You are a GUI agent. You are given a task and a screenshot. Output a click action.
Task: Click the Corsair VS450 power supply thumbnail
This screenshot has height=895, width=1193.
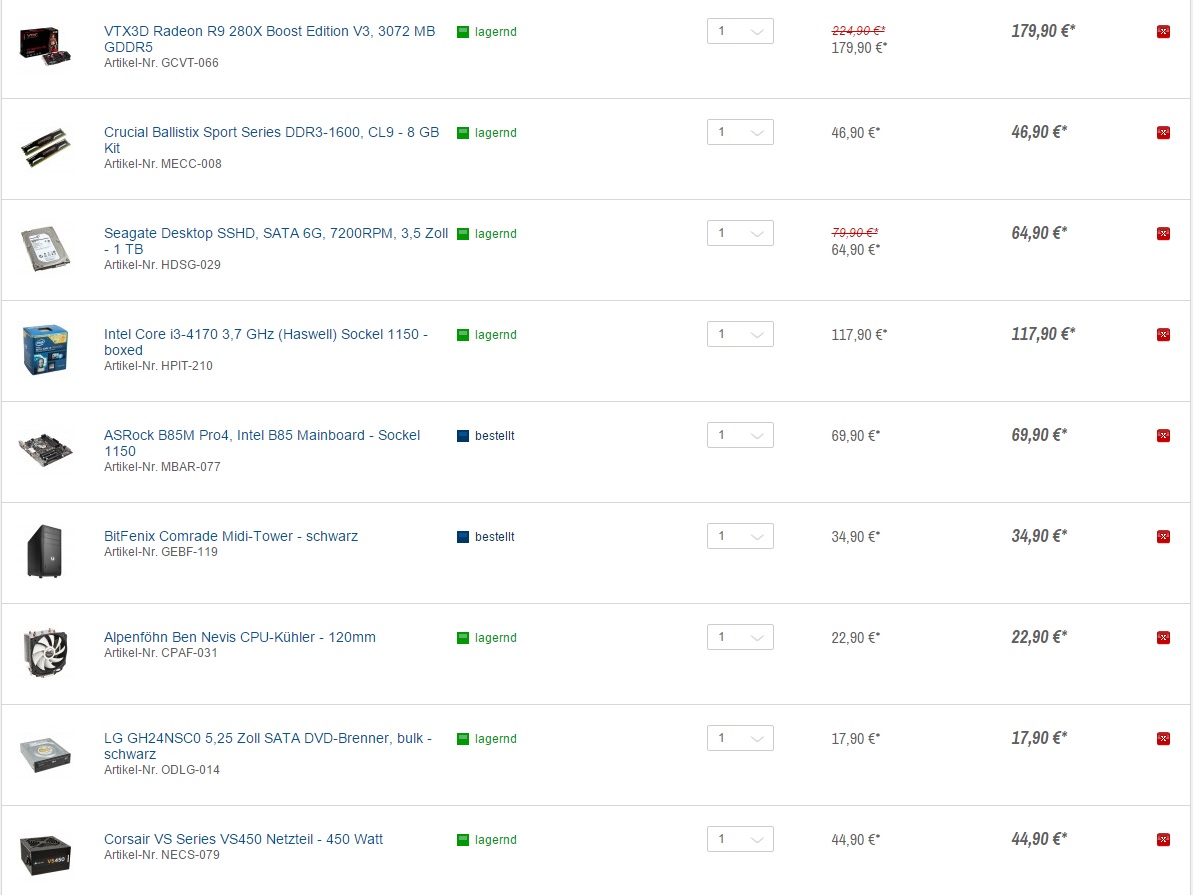point(46,855)
